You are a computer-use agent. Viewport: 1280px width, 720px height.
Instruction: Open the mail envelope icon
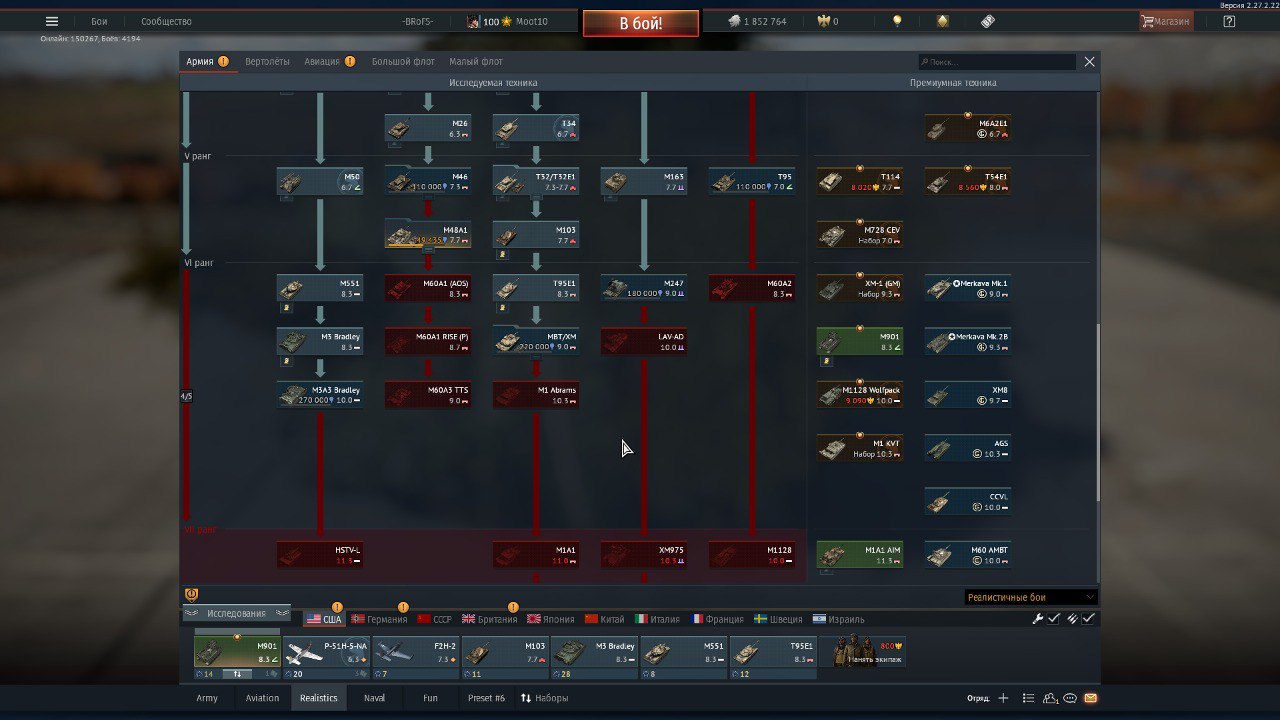(1090, 698)
